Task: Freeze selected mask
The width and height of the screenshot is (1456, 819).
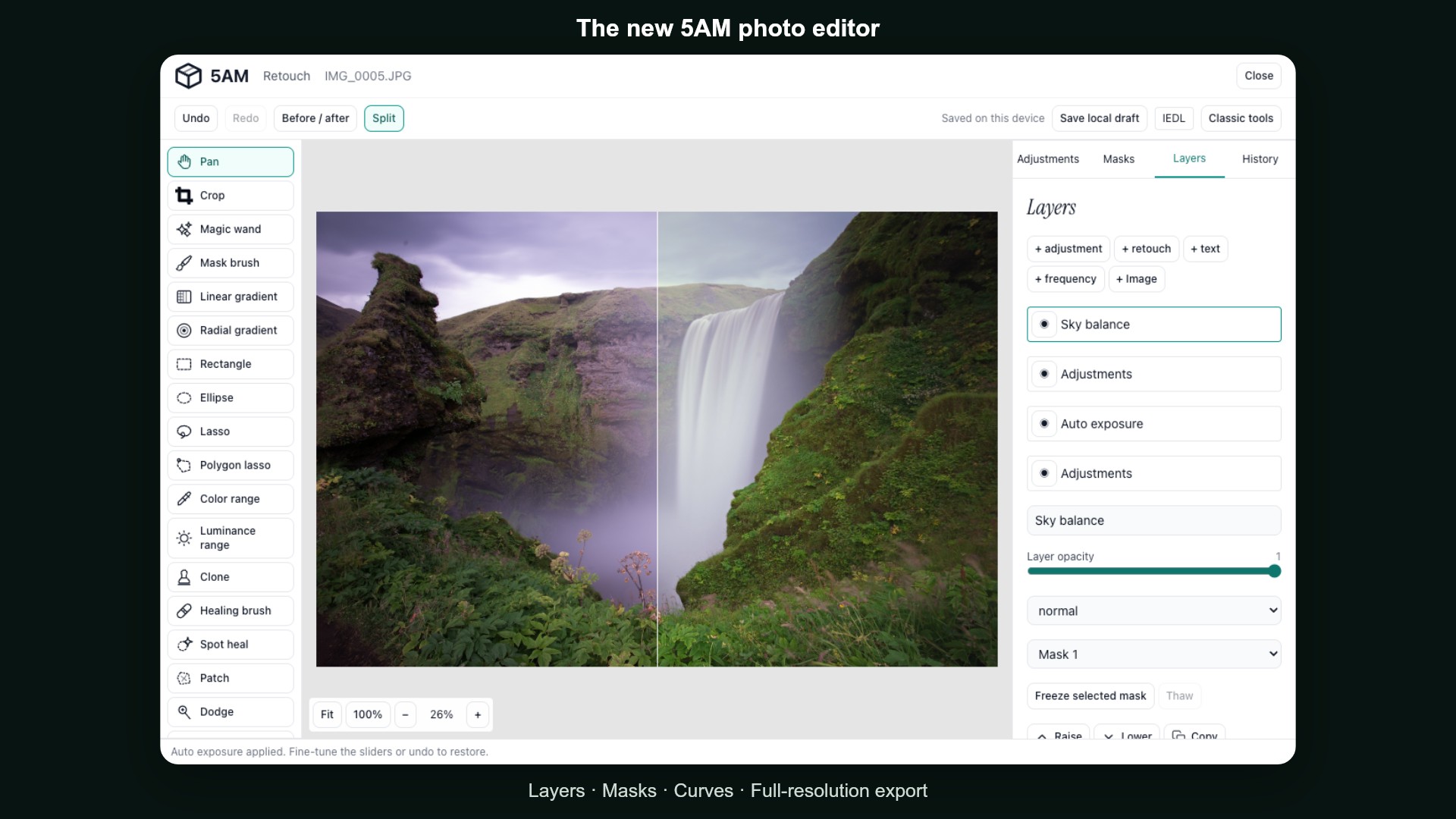Action: pyautogui.click(x=1090, y=696)
